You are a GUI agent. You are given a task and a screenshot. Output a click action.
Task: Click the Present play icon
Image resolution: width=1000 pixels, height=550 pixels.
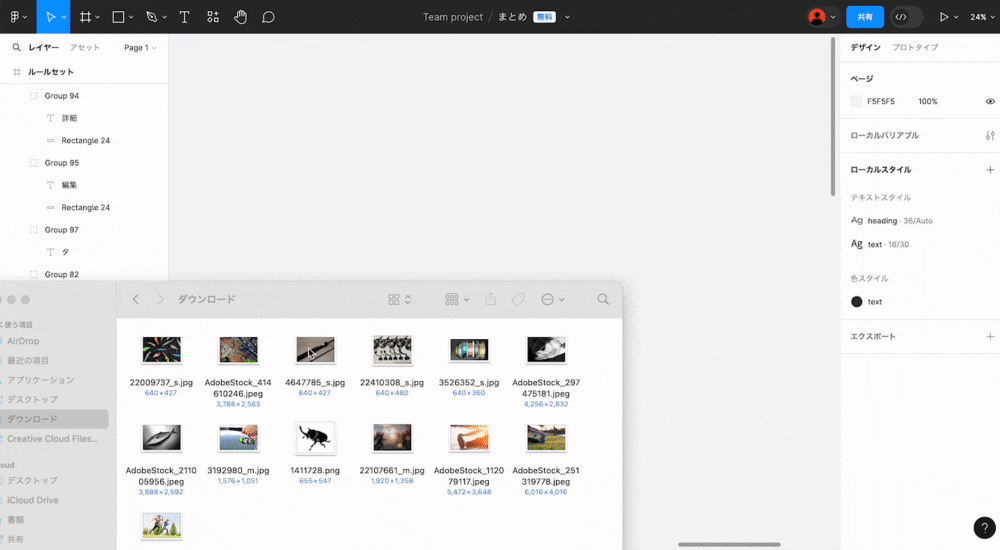[x=943, y=17]
